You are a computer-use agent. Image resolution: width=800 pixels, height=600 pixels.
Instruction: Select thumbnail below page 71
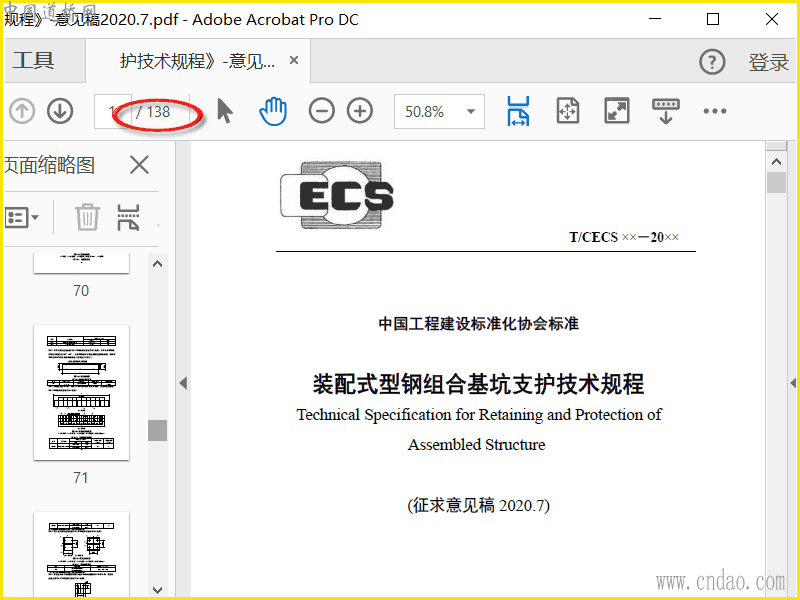82,555
